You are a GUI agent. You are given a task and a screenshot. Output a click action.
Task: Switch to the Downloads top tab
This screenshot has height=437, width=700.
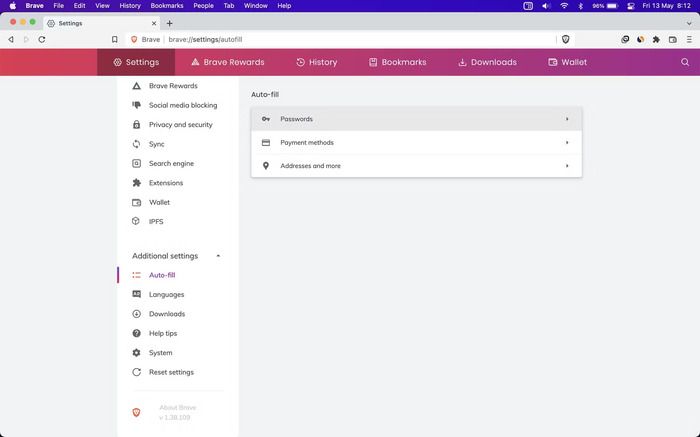[x=487, y=62]
